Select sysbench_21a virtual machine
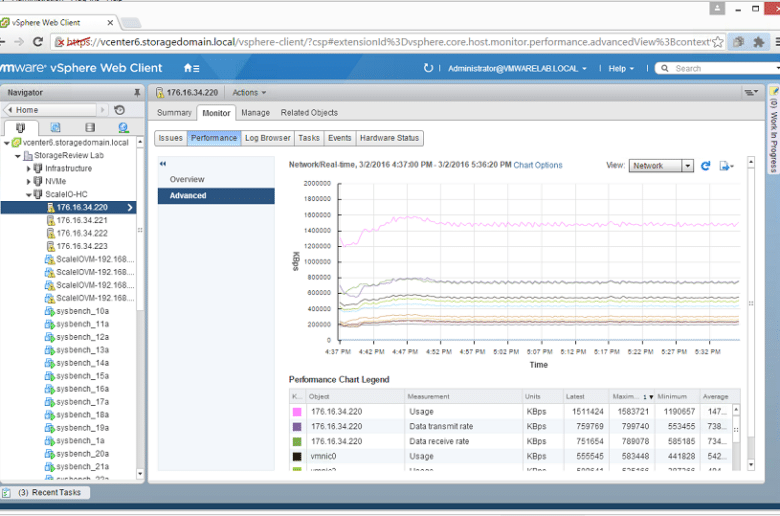The height and width of the screenshot is (516, 780). coord(82,466)
